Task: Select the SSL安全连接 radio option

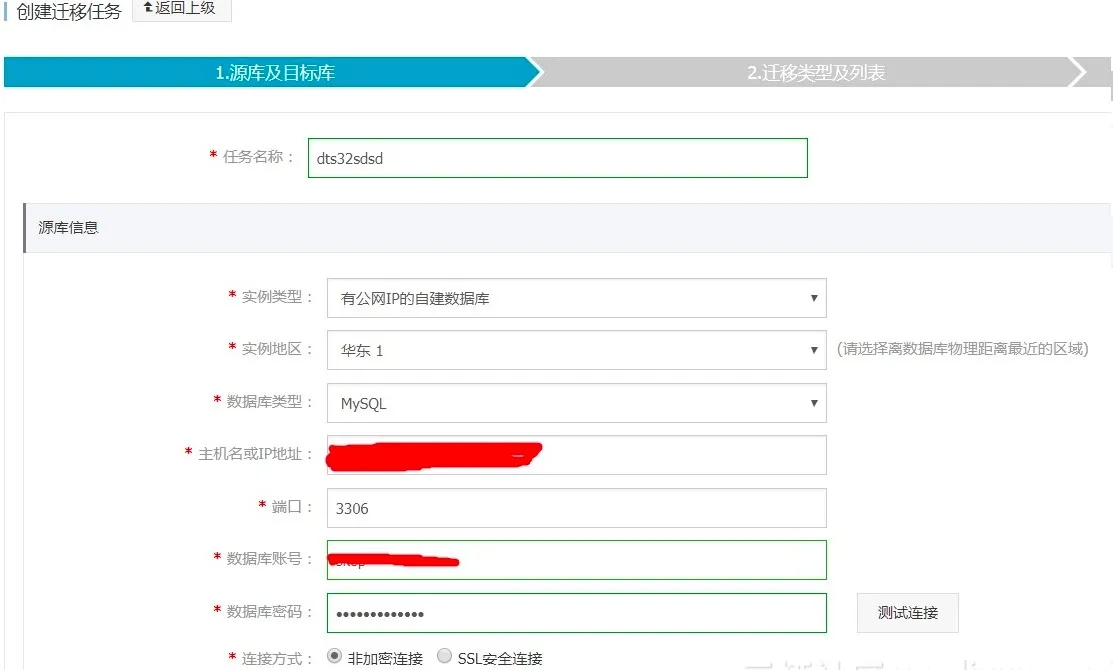Action: (x=445, y=657)
